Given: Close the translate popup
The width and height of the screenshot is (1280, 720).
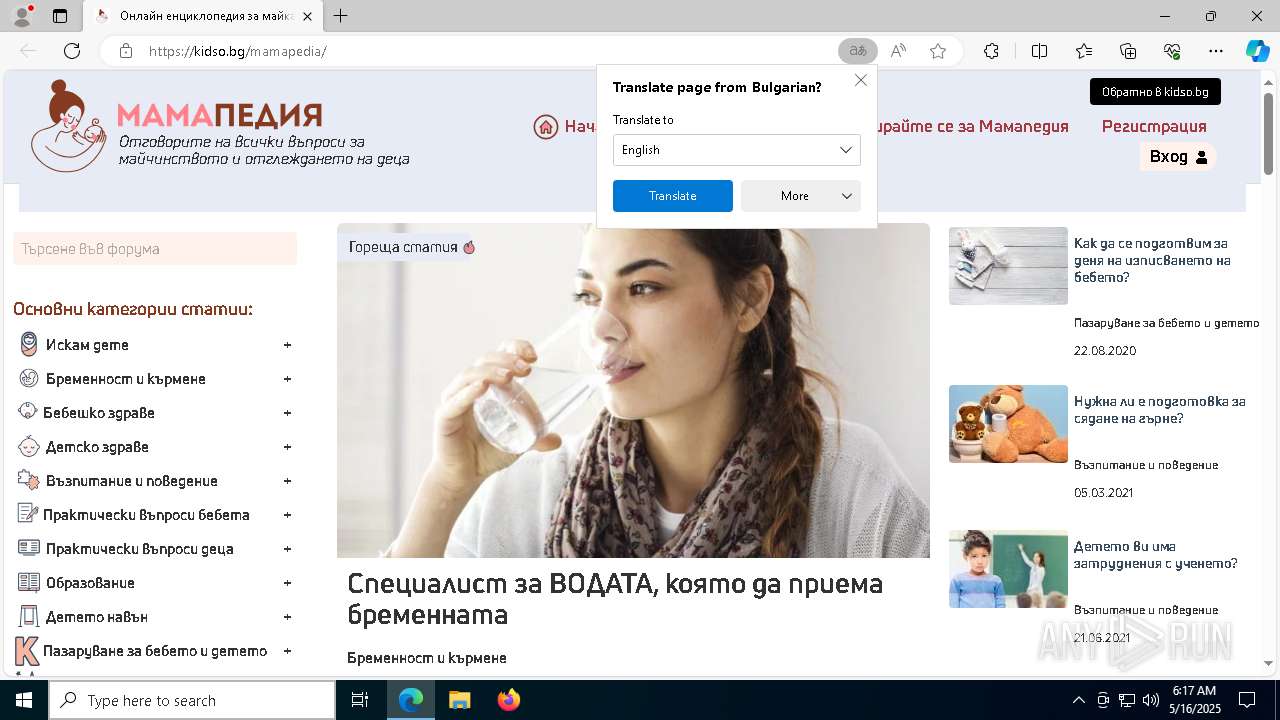Looking at the screenshot, I should 860,80.
